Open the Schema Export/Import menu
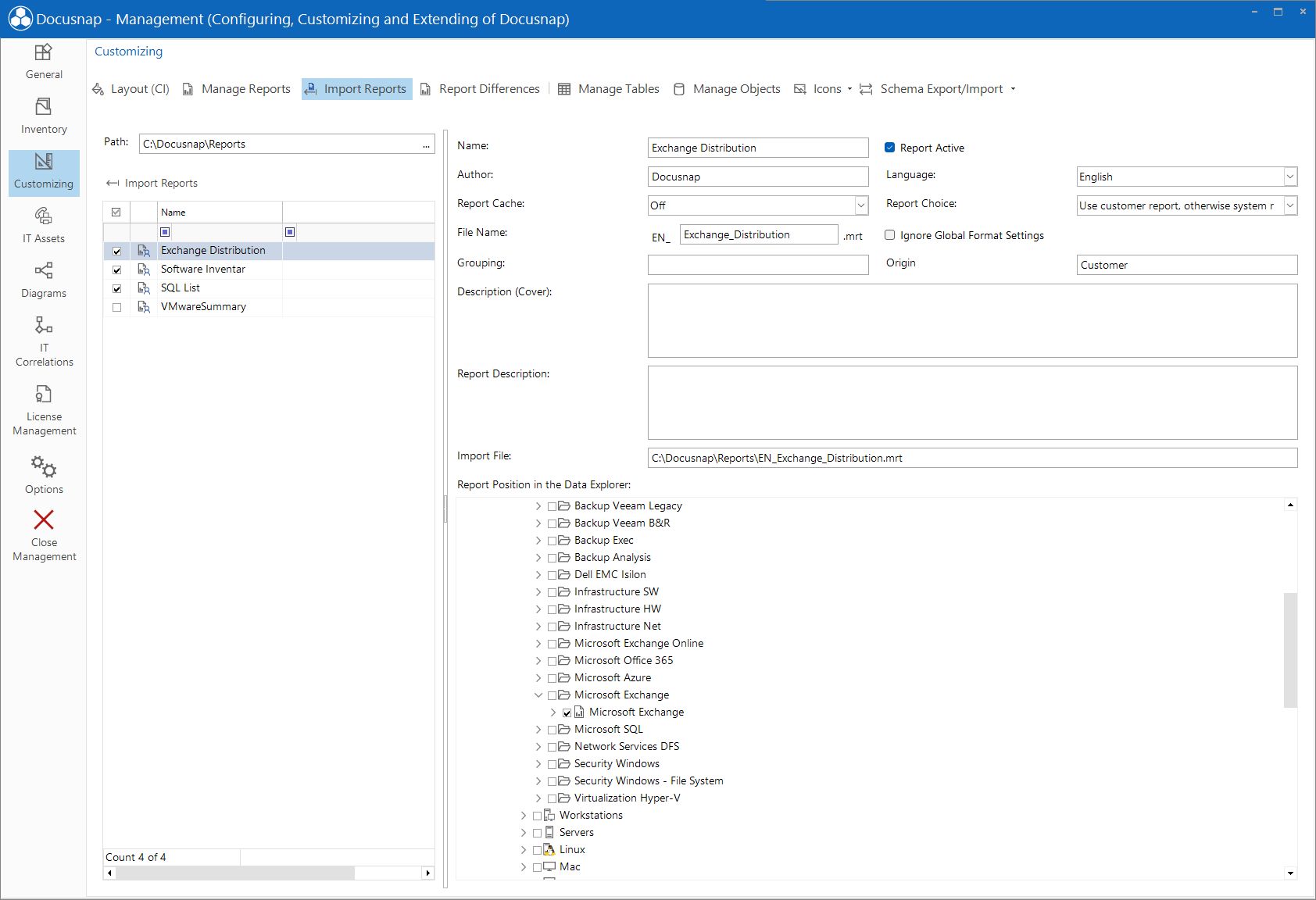The image size is (1316, 900). click(938, 89)
